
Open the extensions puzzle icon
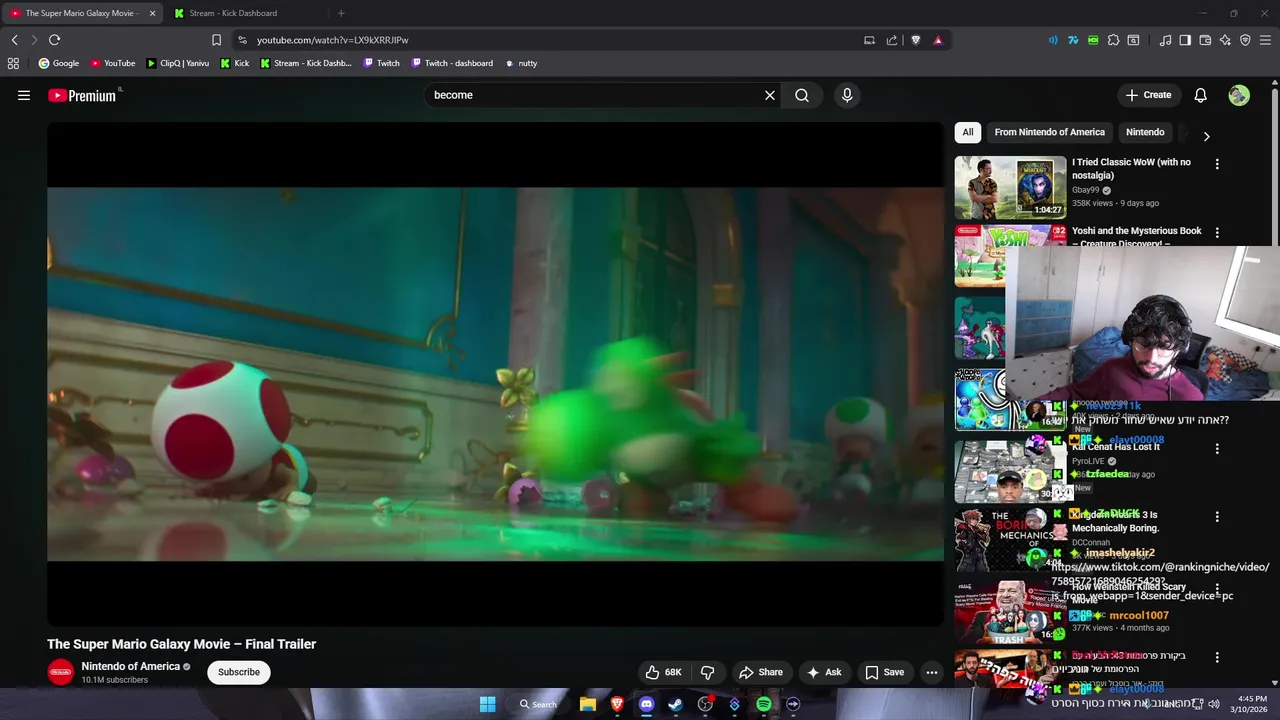pyautogui.click(x=1113, y=40)
